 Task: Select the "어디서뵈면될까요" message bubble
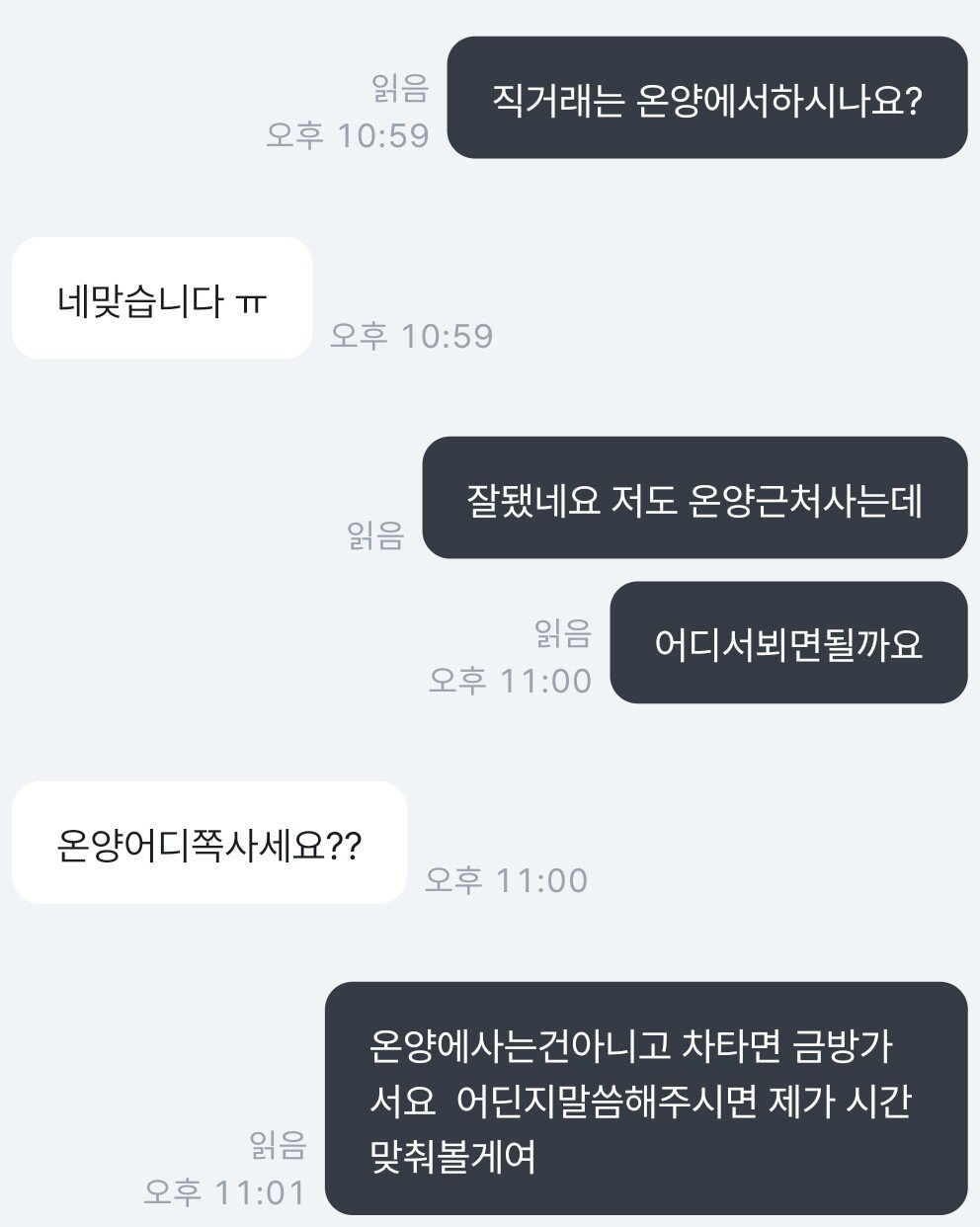pyautogui.click(x=787, y=644)
